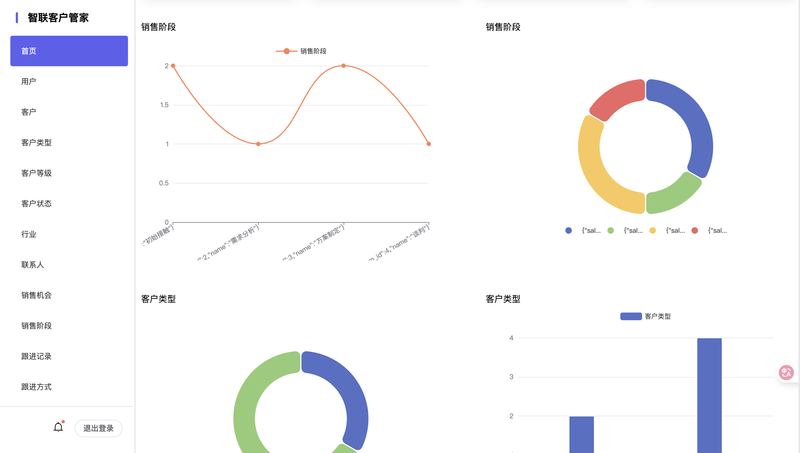Navigate to 行业 in sidebar
Viewport: 800px width, 453px height.
click(x=69, y=234)
